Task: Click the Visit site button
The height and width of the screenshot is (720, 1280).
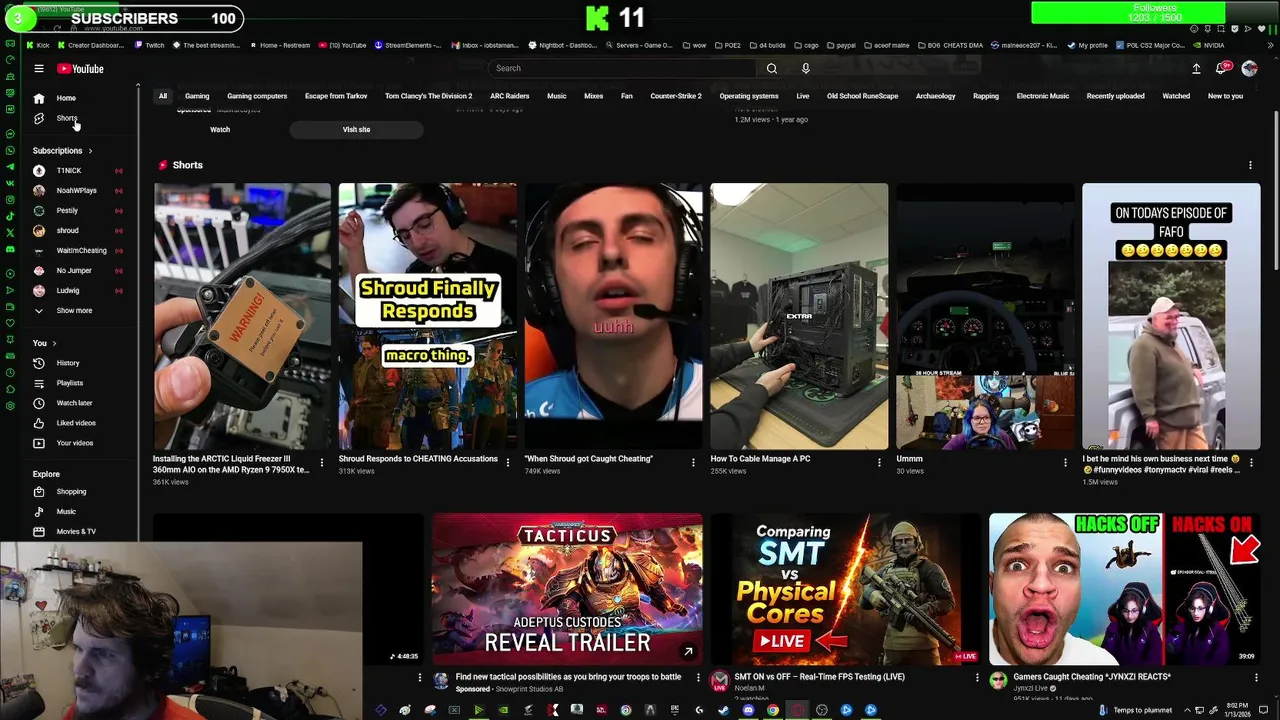Action: tap(356, 129)
